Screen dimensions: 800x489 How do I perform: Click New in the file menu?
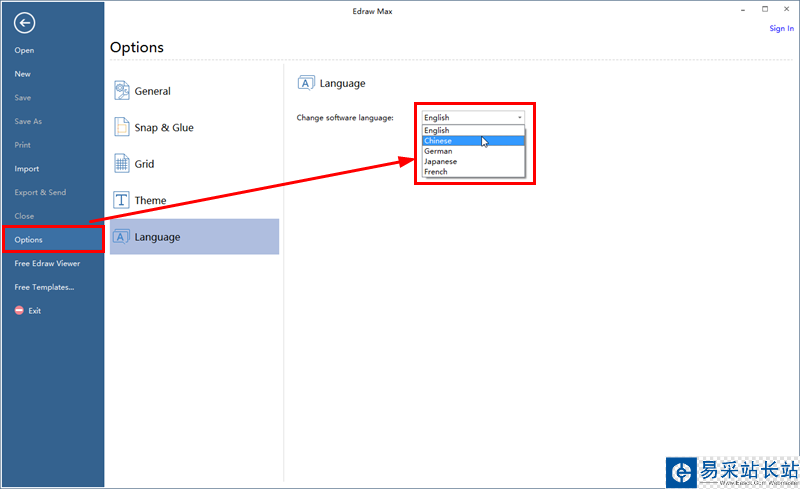(x=22, y=74)
